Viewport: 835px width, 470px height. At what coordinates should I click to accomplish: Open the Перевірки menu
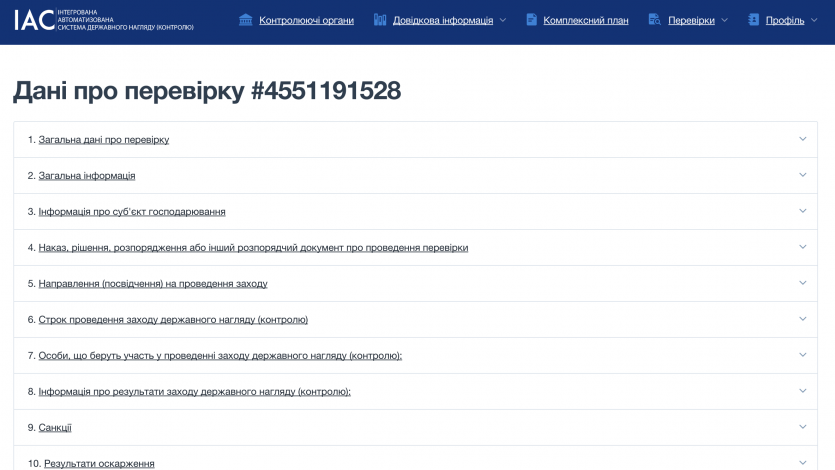[x=691, y=20]
